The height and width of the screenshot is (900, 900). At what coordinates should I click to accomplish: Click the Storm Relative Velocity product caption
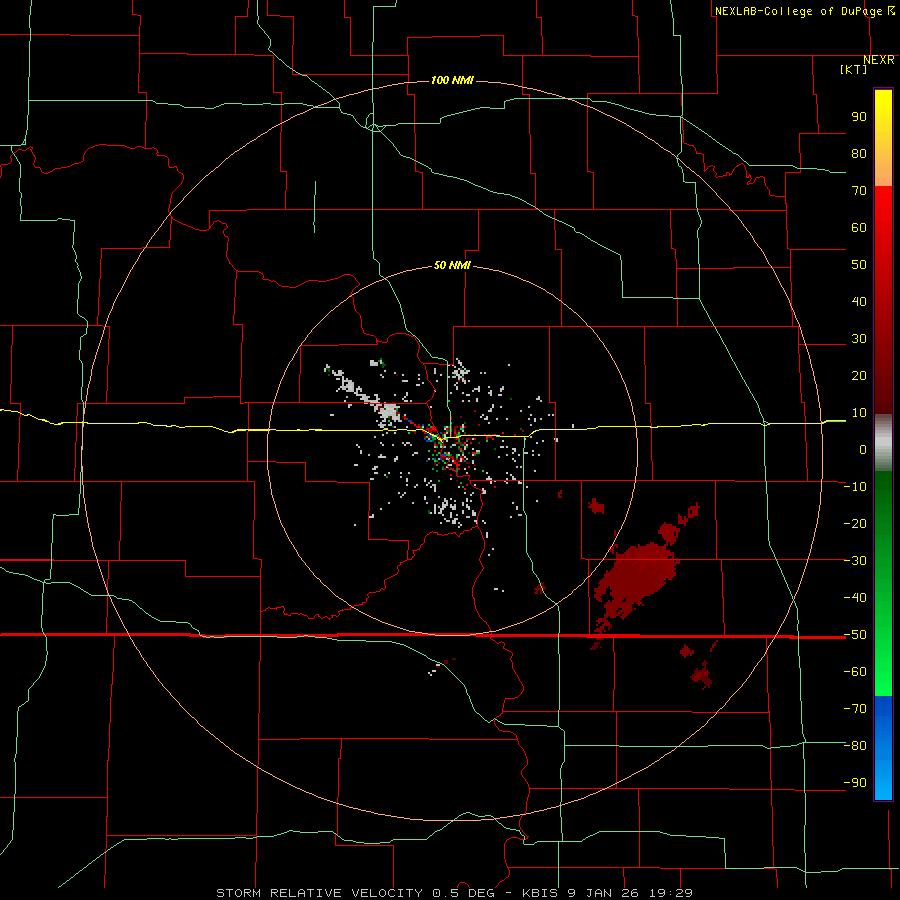point(455,893)
